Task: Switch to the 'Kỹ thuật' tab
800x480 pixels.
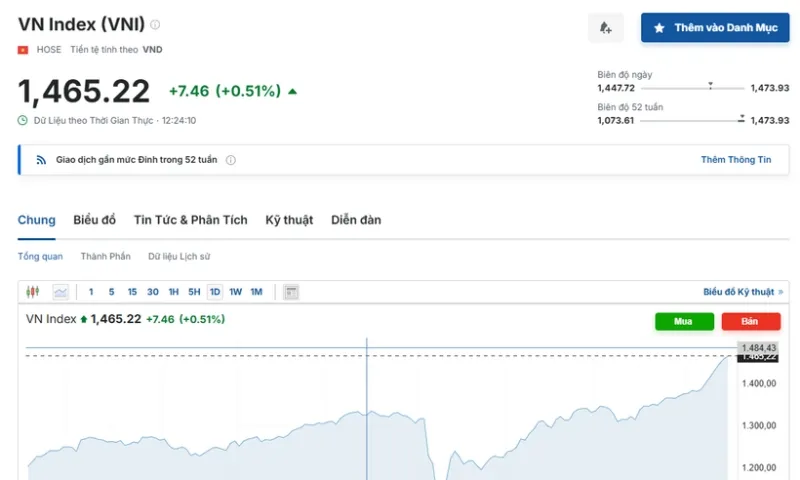Action: (x=289, y=220)
